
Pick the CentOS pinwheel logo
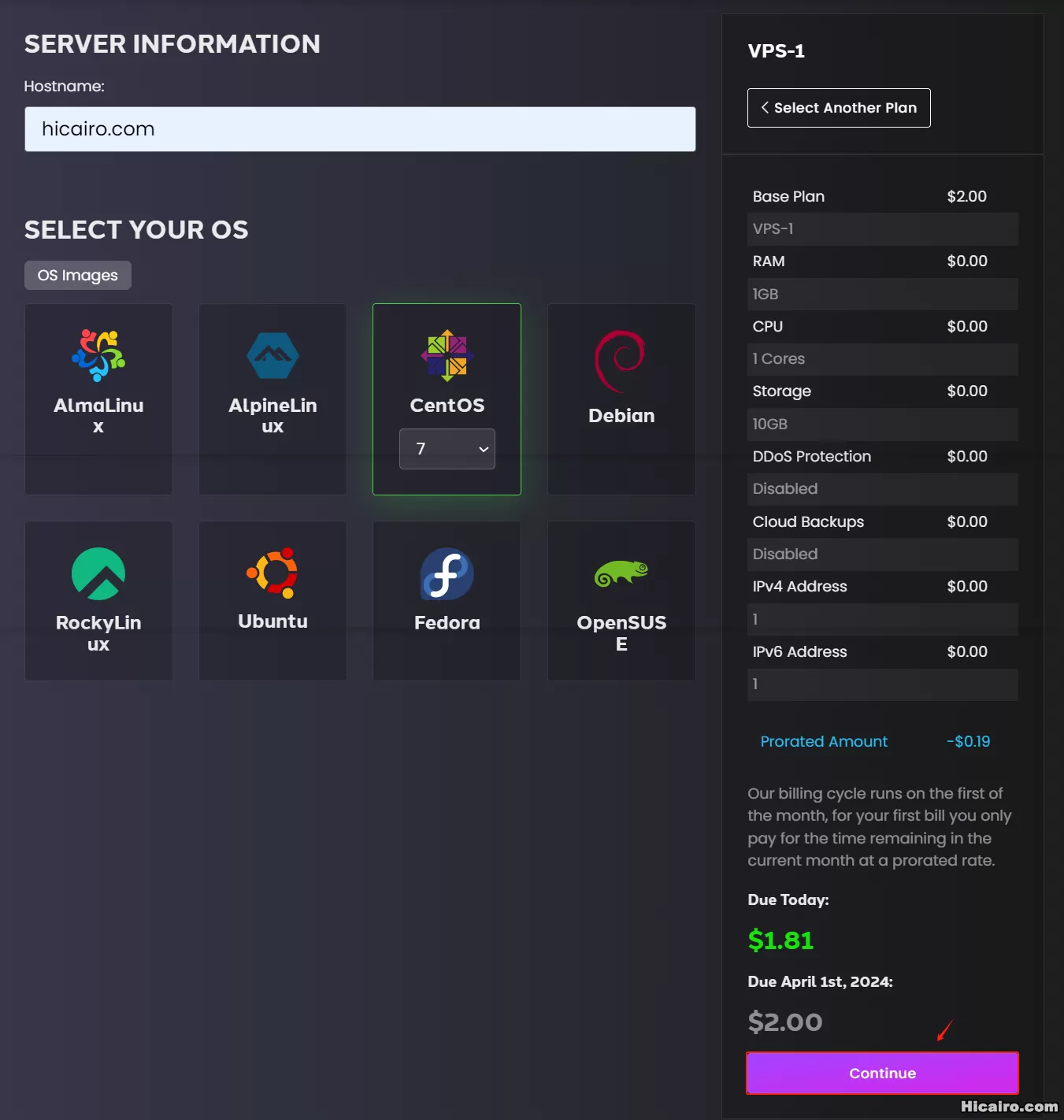point(447,355)
